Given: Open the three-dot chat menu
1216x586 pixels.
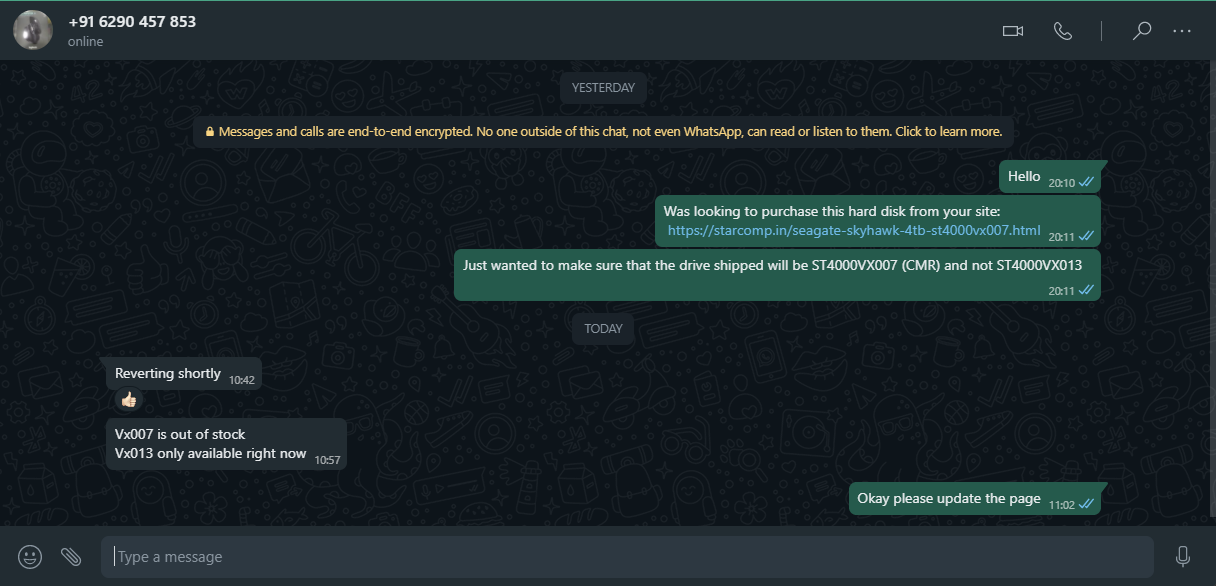Looking at the screenshot, I should [1182, 31].
